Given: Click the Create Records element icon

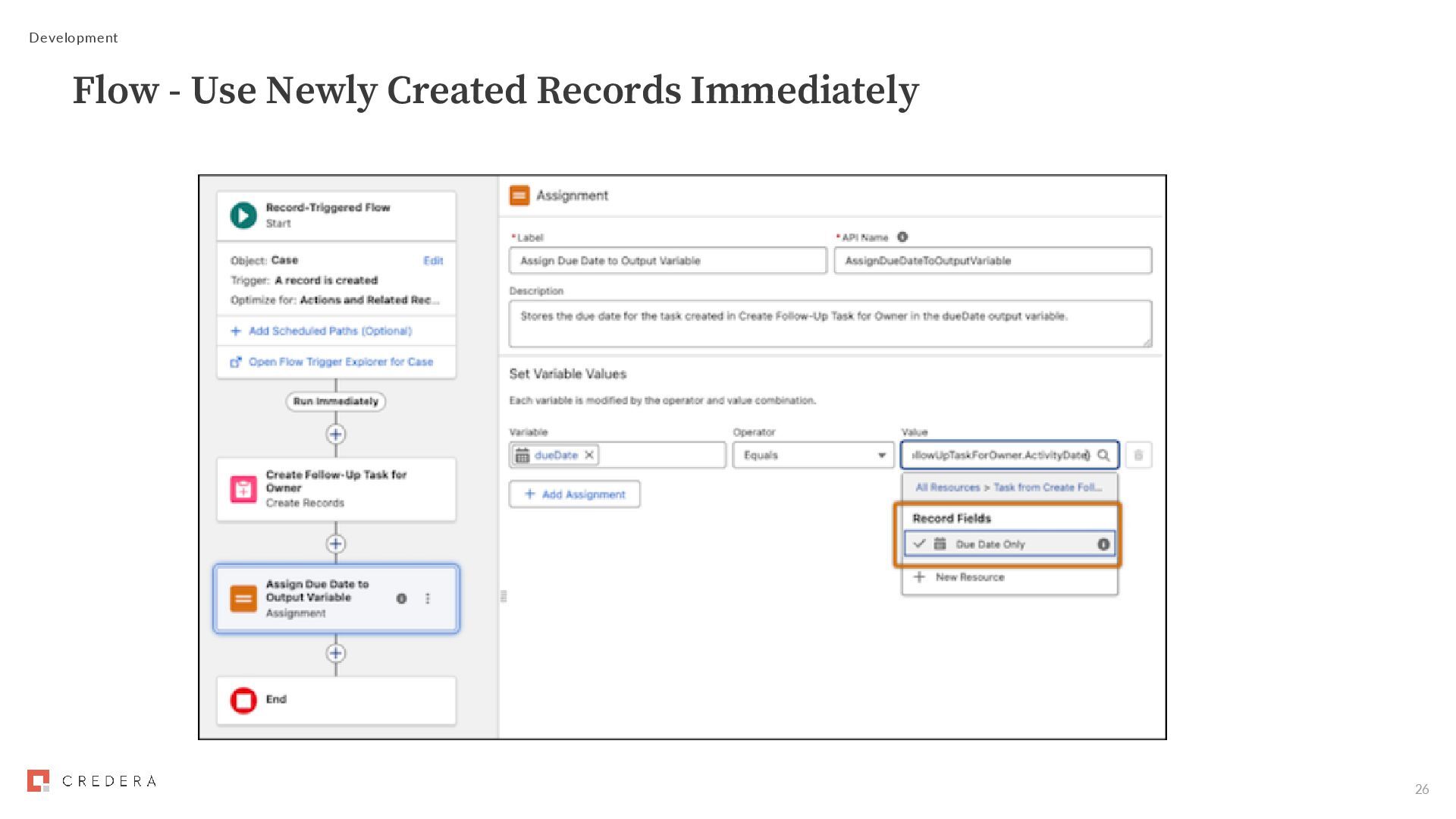Looking at the screenshot, I should [x=243, y=489].
